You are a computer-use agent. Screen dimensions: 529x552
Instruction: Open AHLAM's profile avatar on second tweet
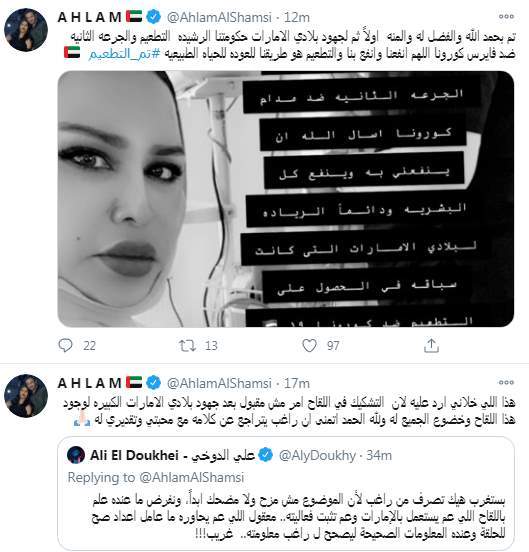coord(26,396)
